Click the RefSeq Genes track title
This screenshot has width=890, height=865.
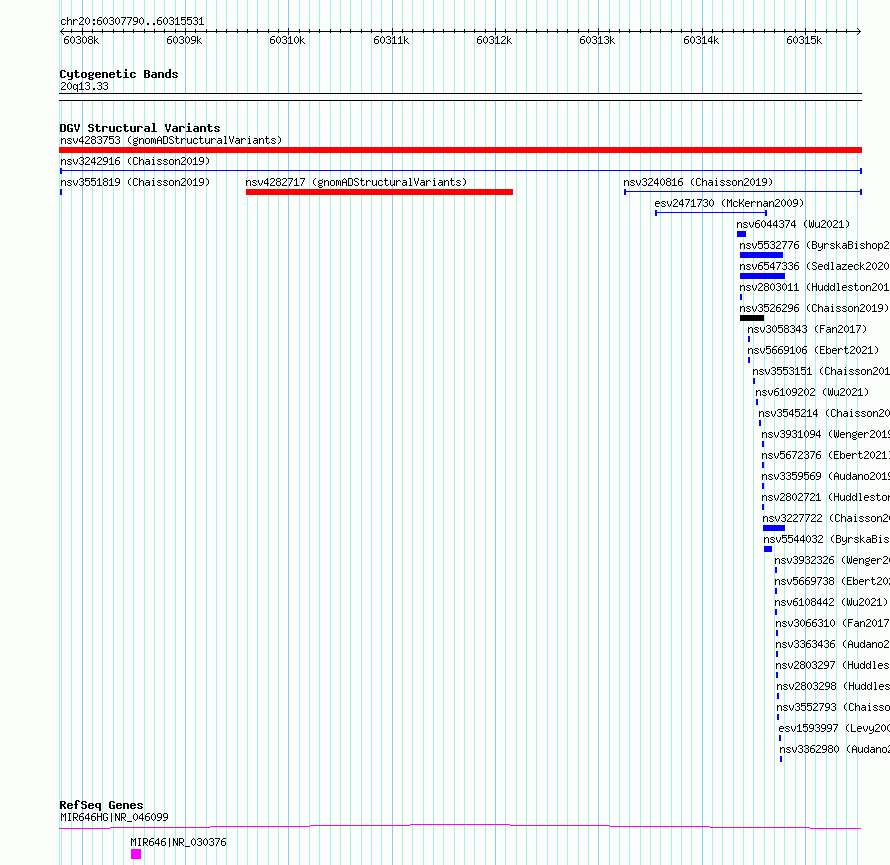coord(101,805)
